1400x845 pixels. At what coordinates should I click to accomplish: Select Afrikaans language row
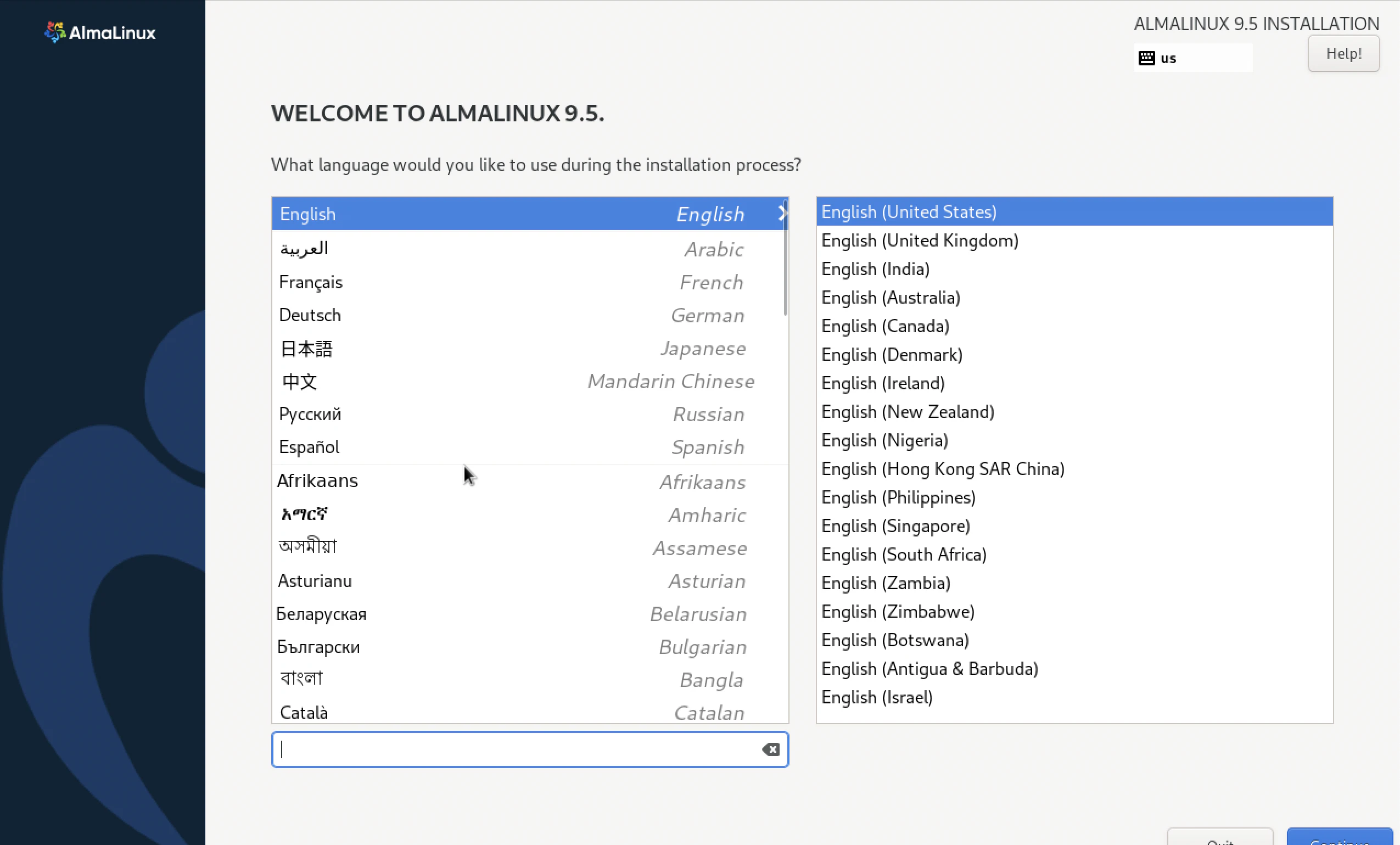[530, 482]
